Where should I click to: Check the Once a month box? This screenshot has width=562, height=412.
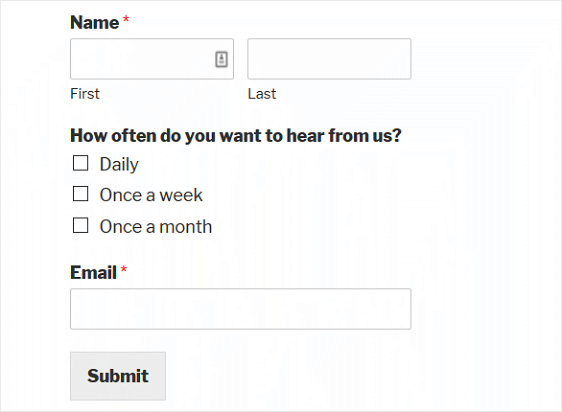click(x=81, y=226)
